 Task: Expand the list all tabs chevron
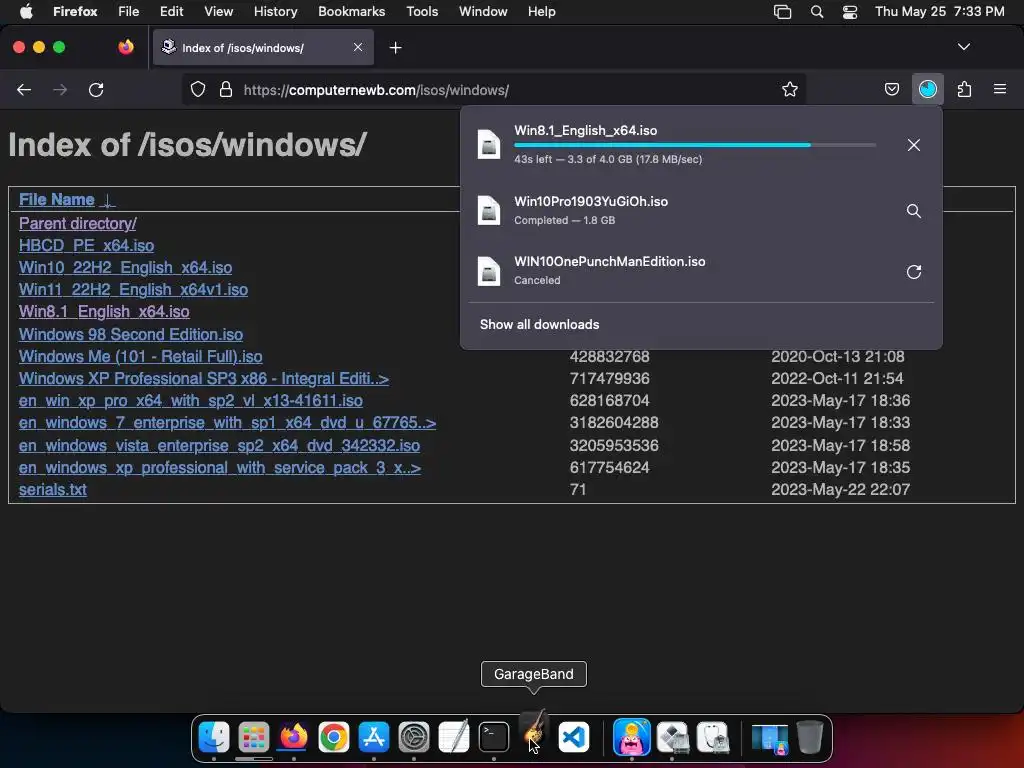[963, 47]
